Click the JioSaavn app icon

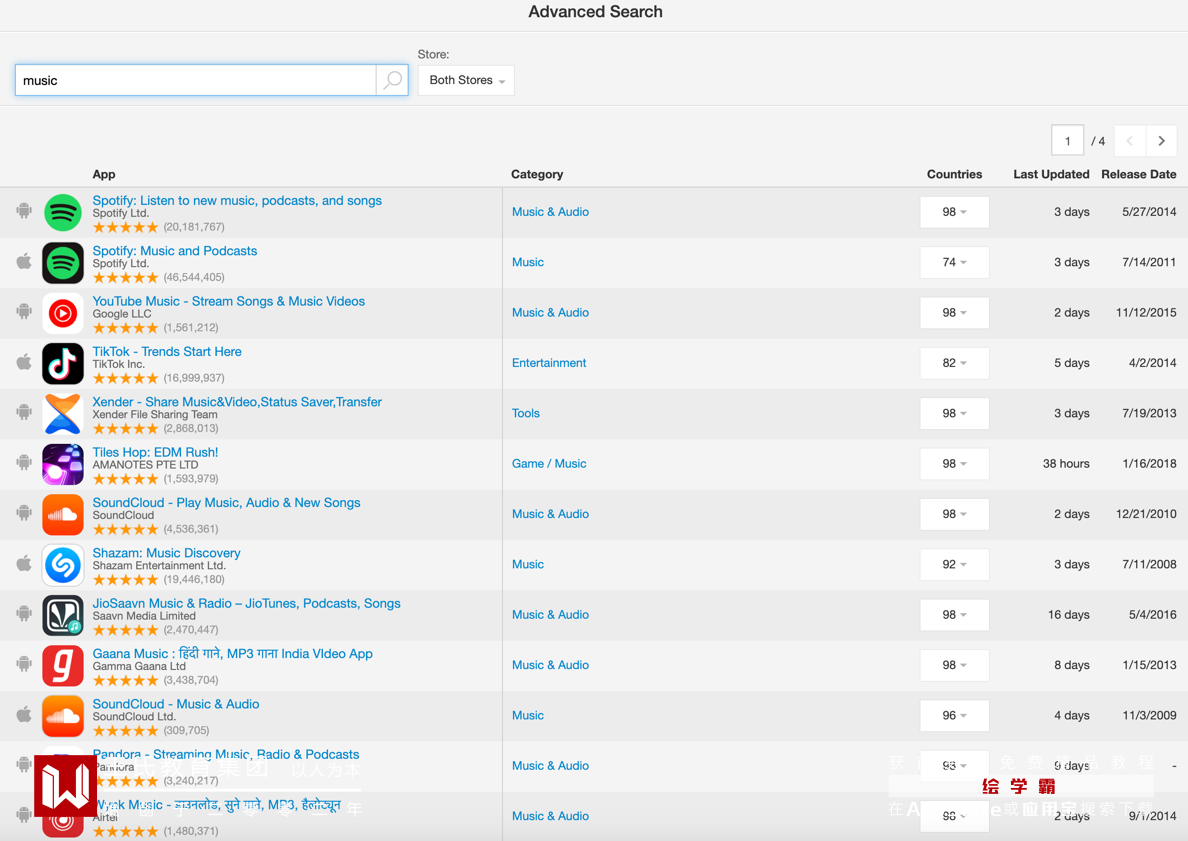(63, 615)
